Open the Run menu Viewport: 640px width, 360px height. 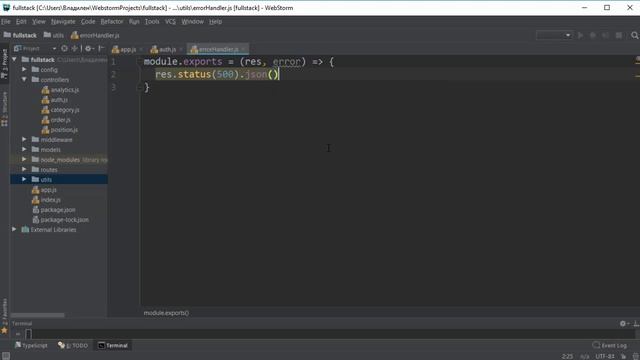(x=134, y=22)
